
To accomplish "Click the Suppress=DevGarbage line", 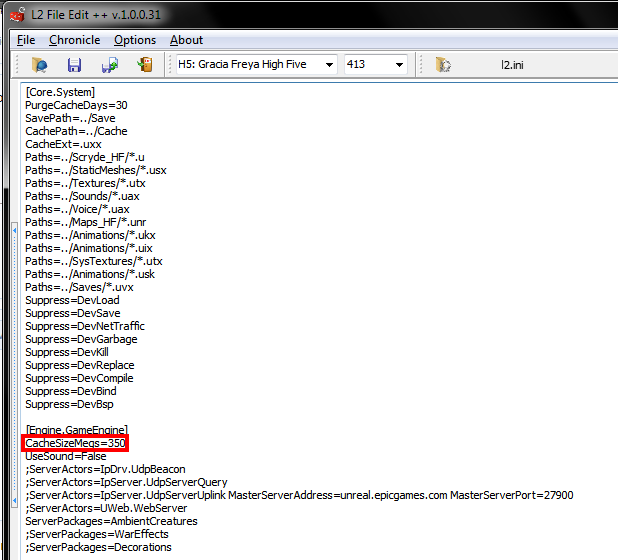I will pos(81,339).
